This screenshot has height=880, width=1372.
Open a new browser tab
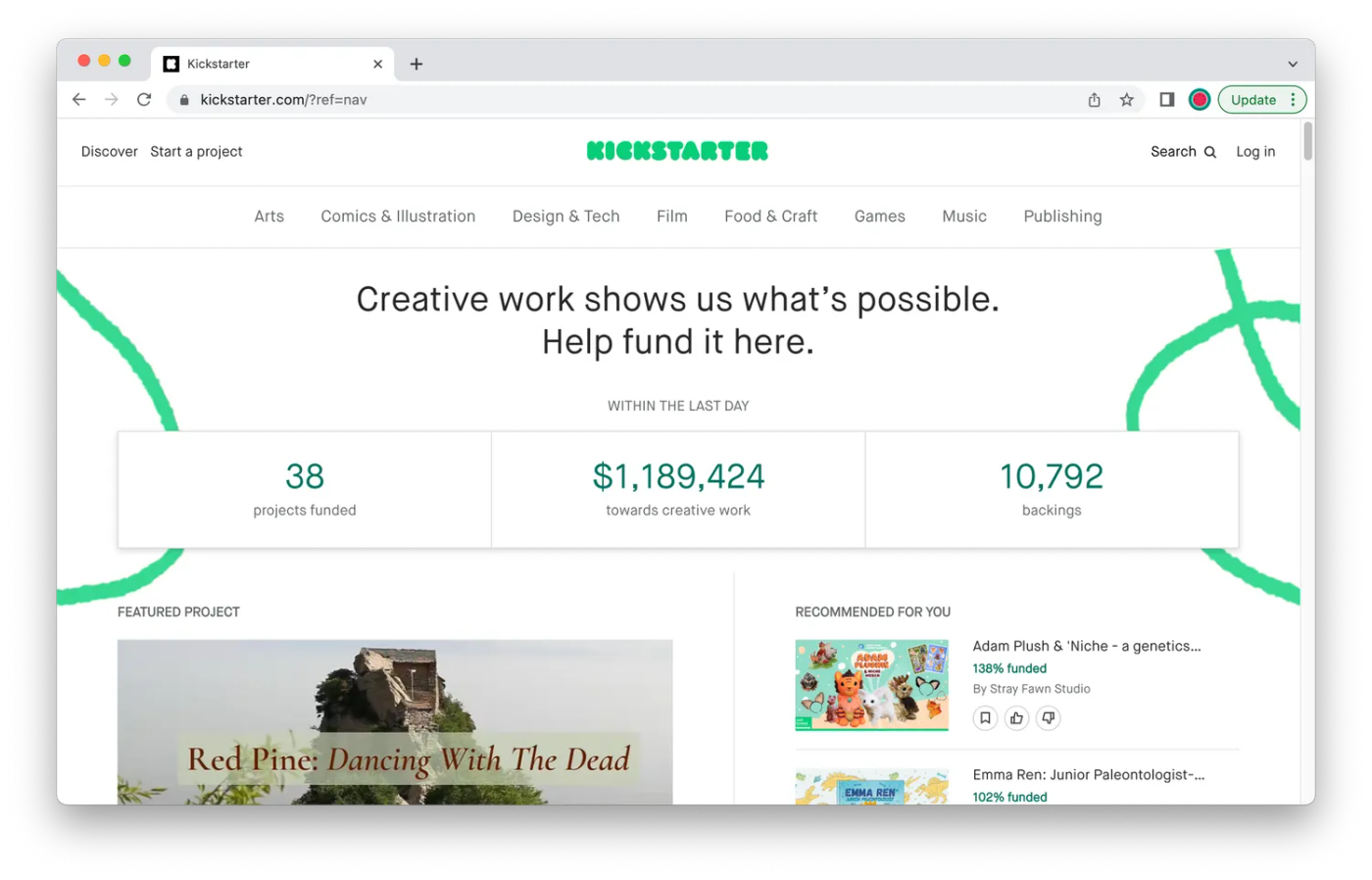(x=416, y=64)
